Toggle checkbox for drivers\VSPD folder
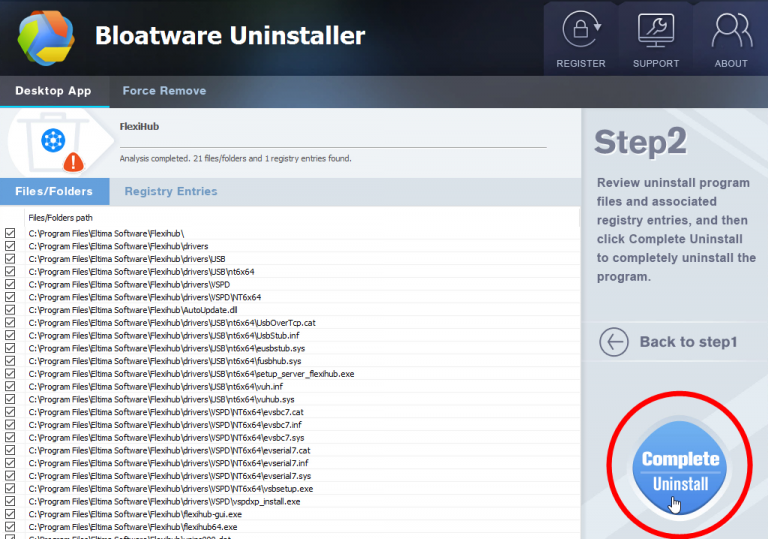Screen dimensions: 768x539 point(10,284)
